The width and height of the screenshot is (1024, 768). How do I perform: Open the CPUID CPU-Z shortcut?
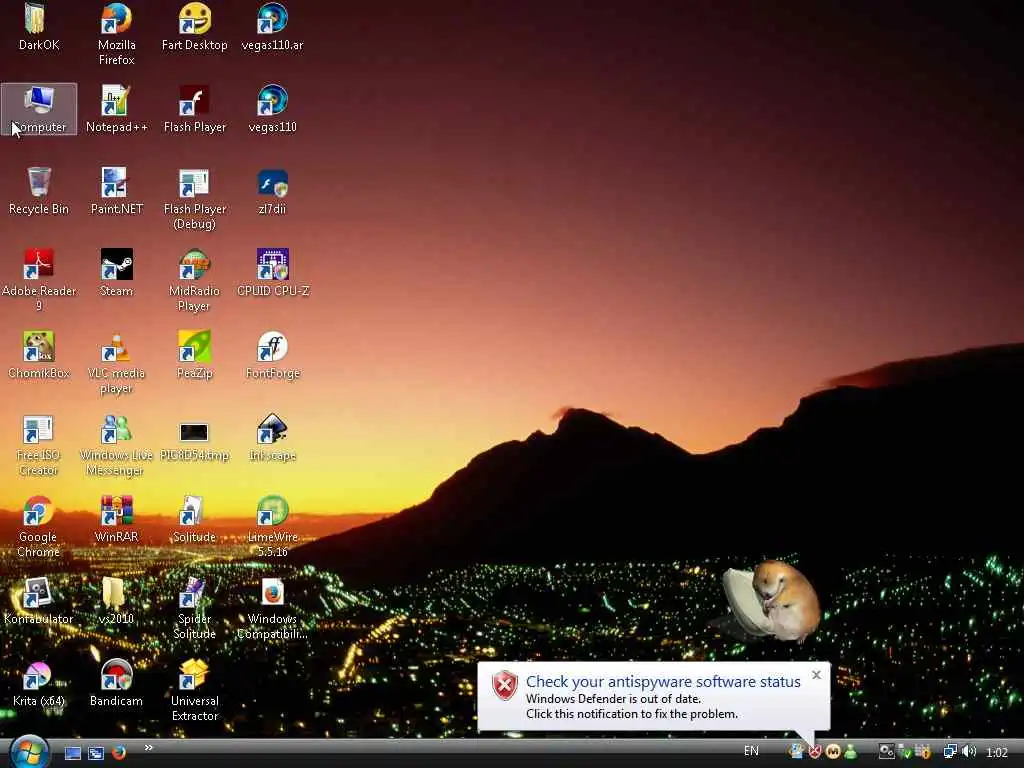coord(272,273)
